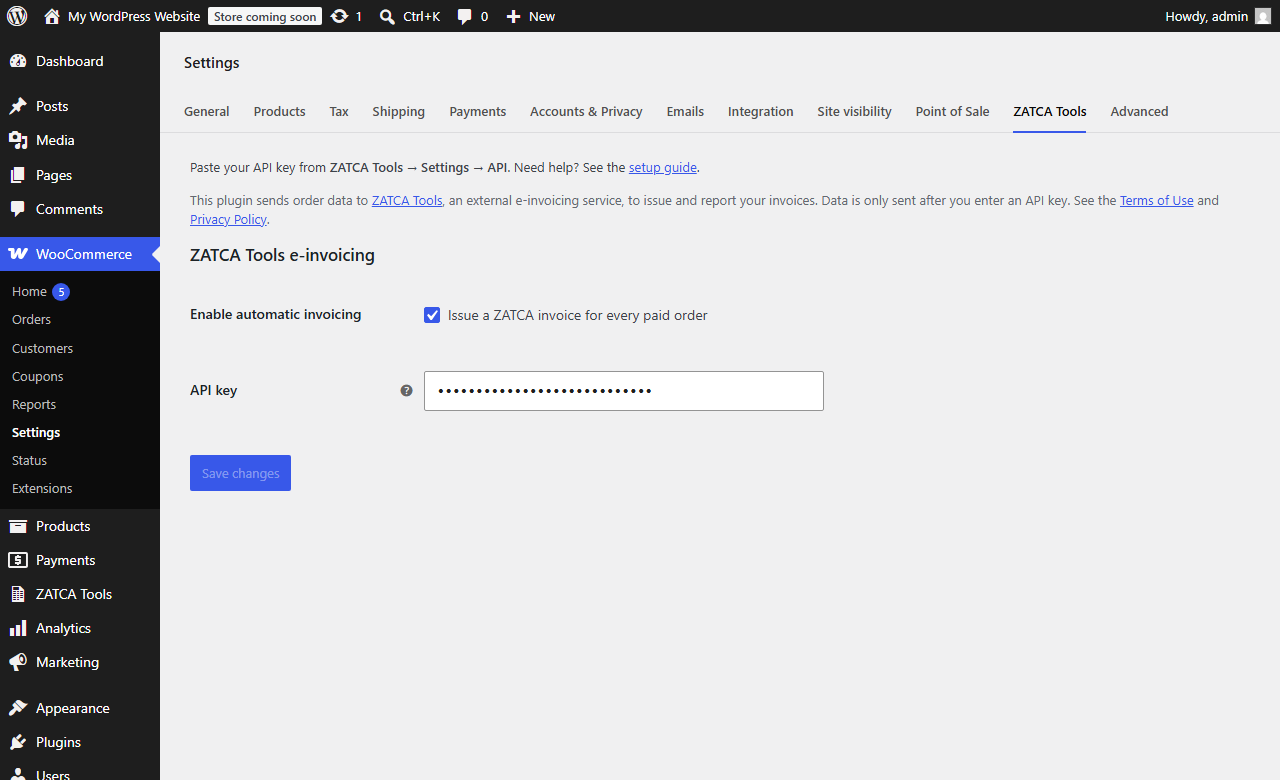
Task: Open the Extensions submenu item
Action: [42, 488]
